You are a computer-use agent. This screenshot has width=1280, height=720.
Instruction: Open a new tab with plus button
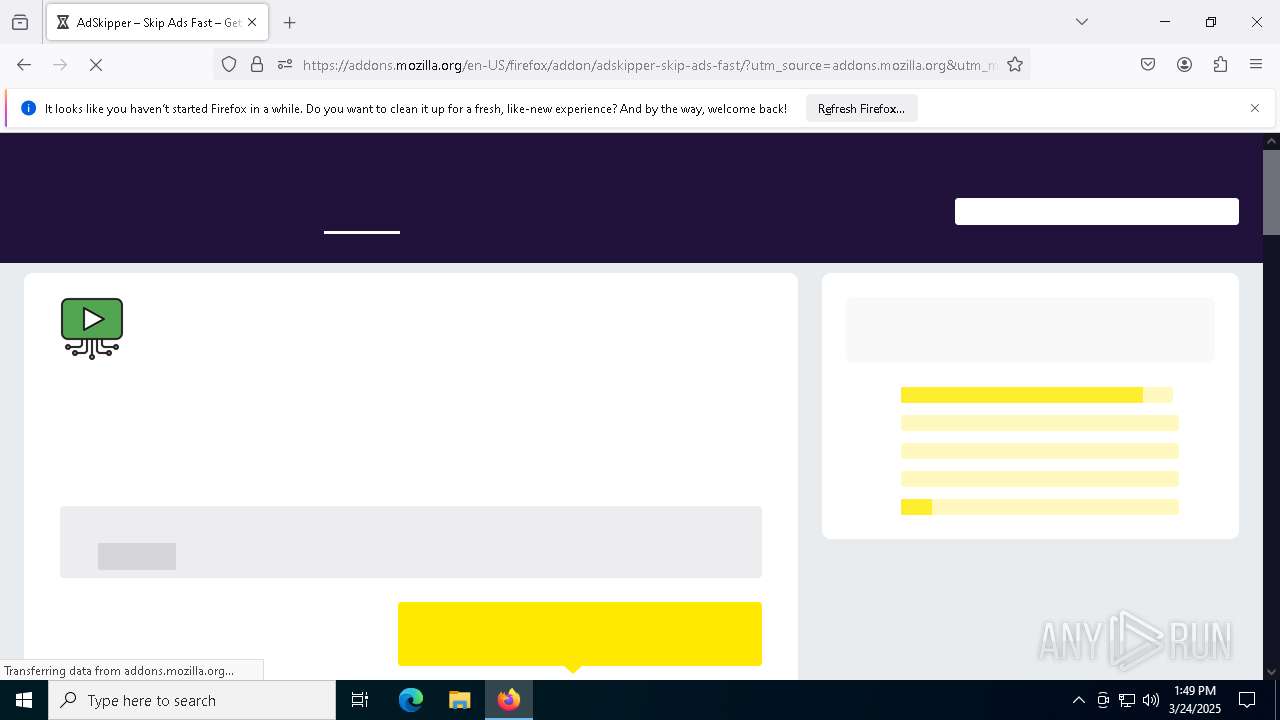(x=290, y=22)
